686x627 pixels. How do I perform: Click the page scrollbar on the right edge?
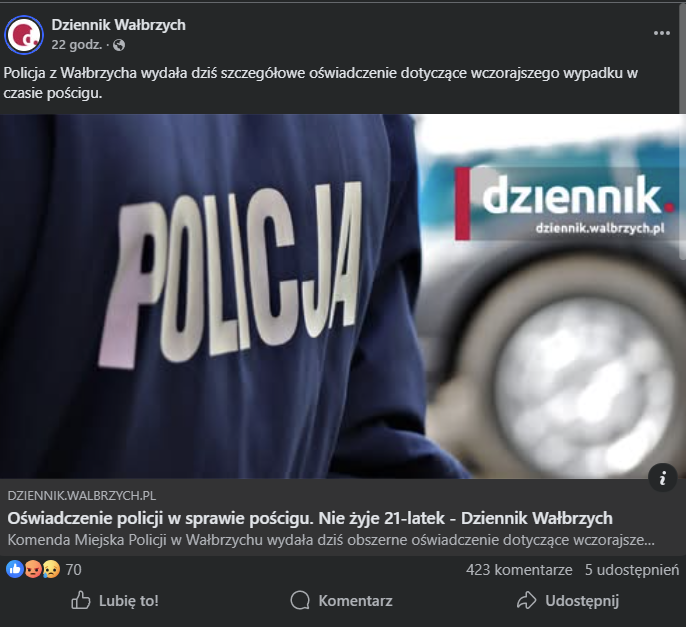[x=684, y=131]
